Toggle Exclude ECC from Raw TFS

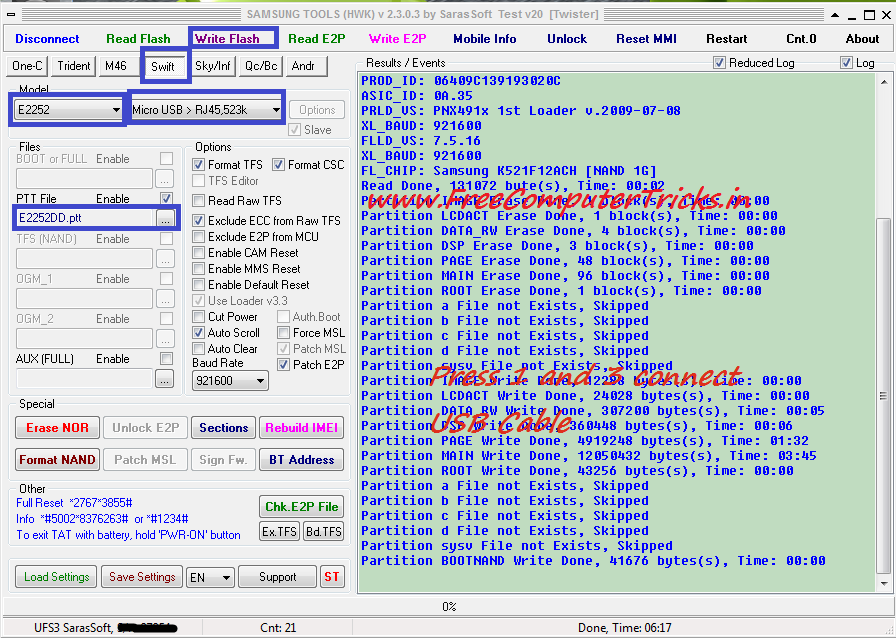coord(198,221)
